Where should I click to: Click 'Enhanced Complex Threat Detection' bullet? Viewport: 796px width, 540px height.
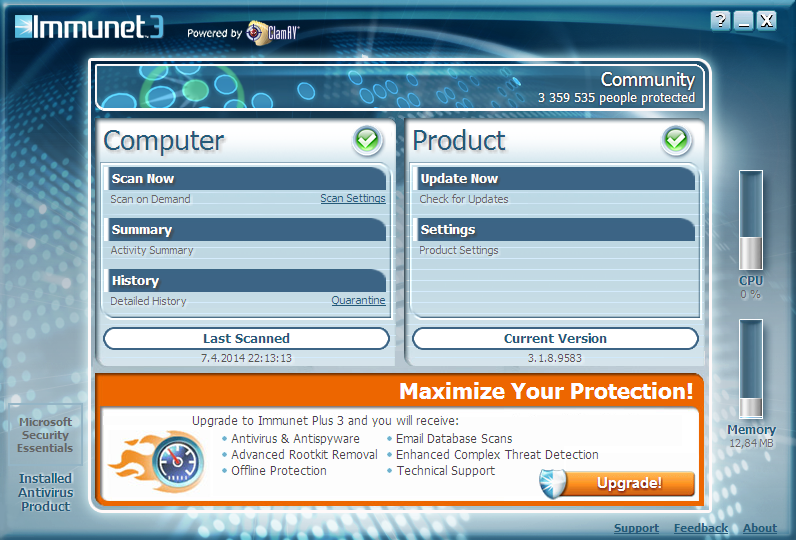pyautogui.click(x=497, y=455)
